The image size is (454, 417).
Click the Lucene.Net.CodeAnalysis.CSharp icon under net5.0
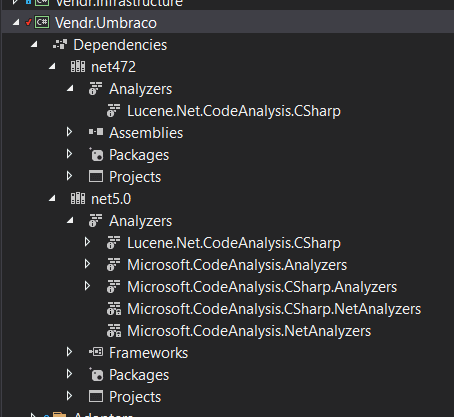(114, 243)
